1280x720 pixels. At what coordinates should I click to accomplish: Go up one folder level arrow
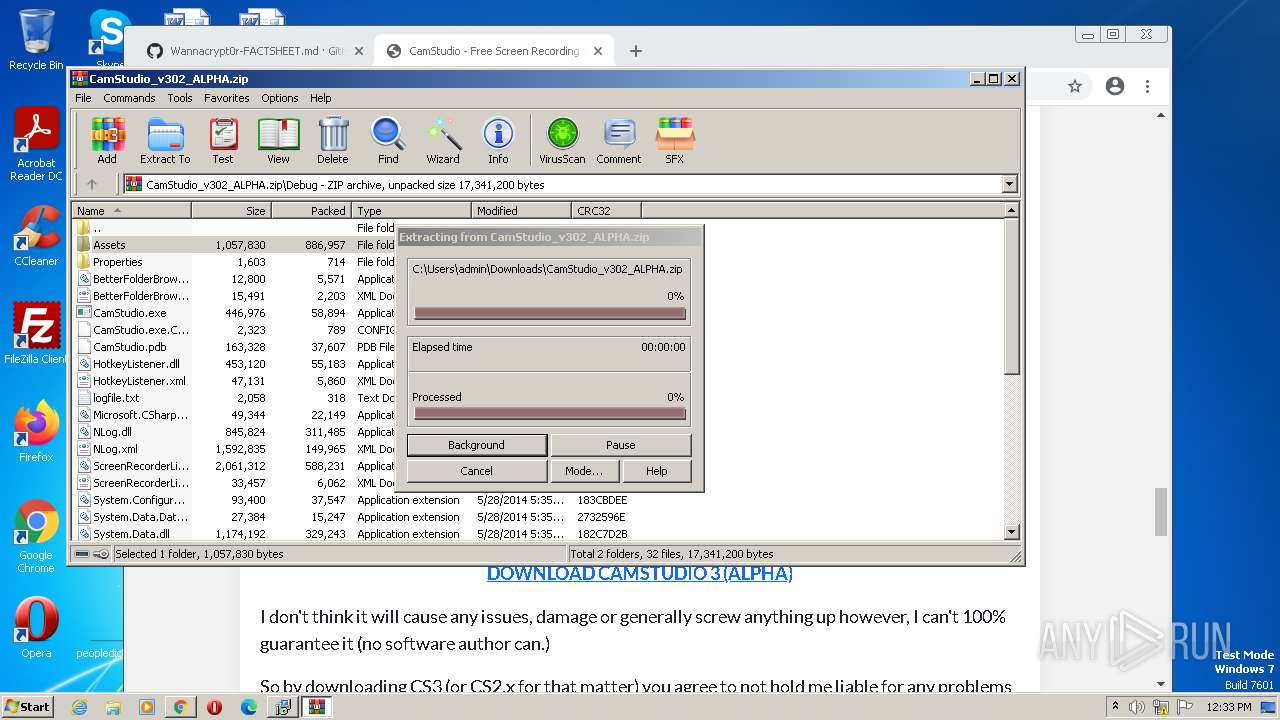(x=92, y=184)
